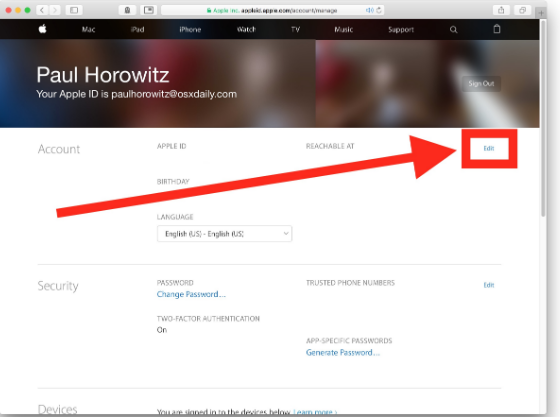This screenshot has height=417, width=560.
Task: Click the Devices section heading
Action: pos(58,410)
